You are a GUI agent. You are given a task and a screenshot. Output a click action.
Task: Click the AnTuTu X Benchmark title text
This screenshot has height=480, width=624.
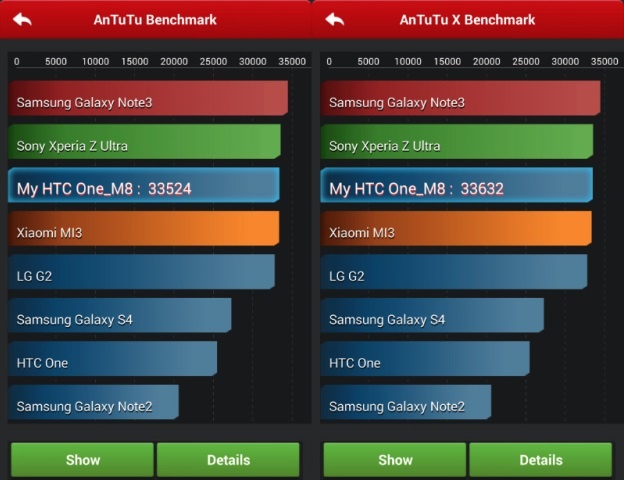[467, 20]
